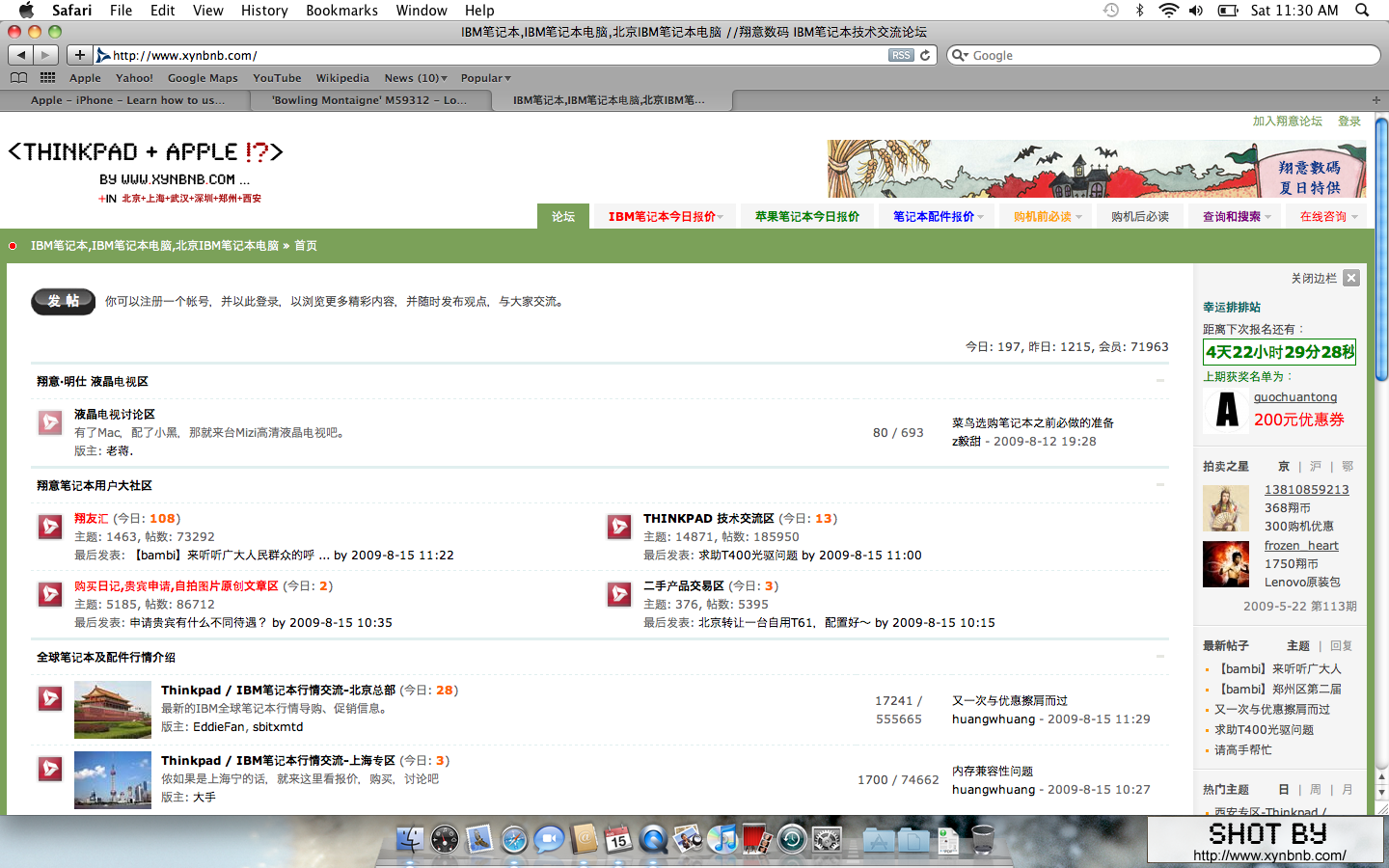Click the Shanghai skyline forum thumbnail
This screenshot has height=868, width=1389.
(113, 779)
